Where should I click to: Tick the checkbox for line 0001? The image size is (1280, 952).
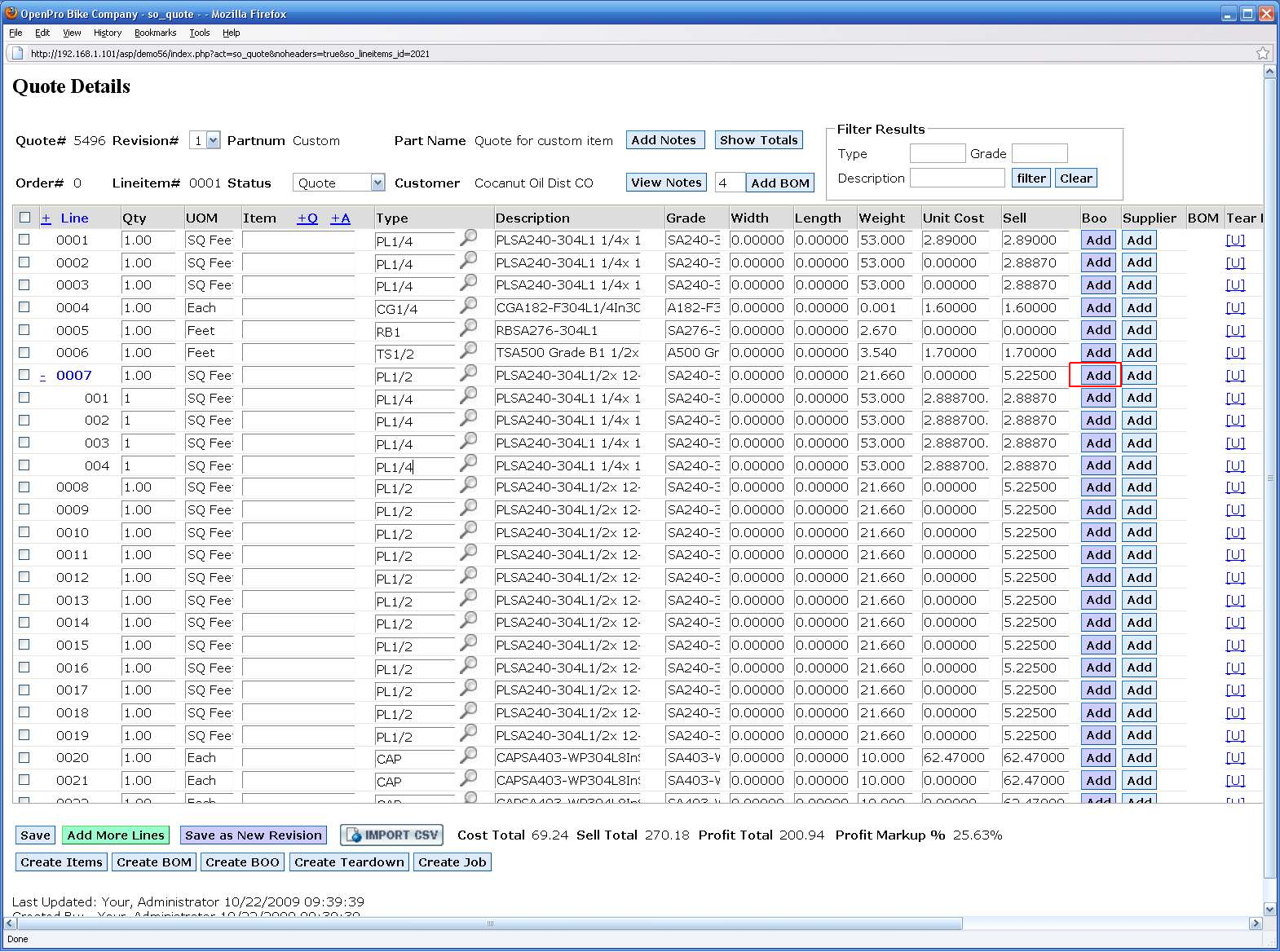[24, 240]
